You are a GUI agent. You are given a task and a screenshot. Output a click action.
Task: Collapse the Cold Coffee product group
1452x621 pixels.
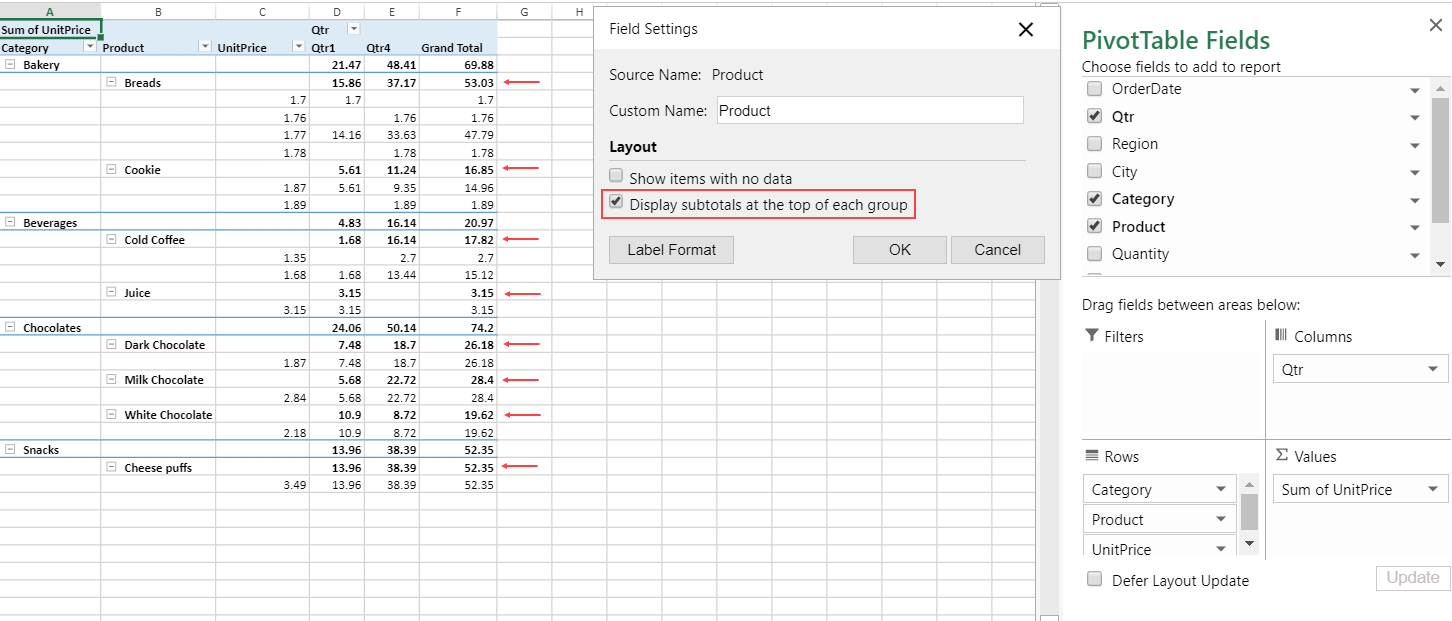[111, 240]
